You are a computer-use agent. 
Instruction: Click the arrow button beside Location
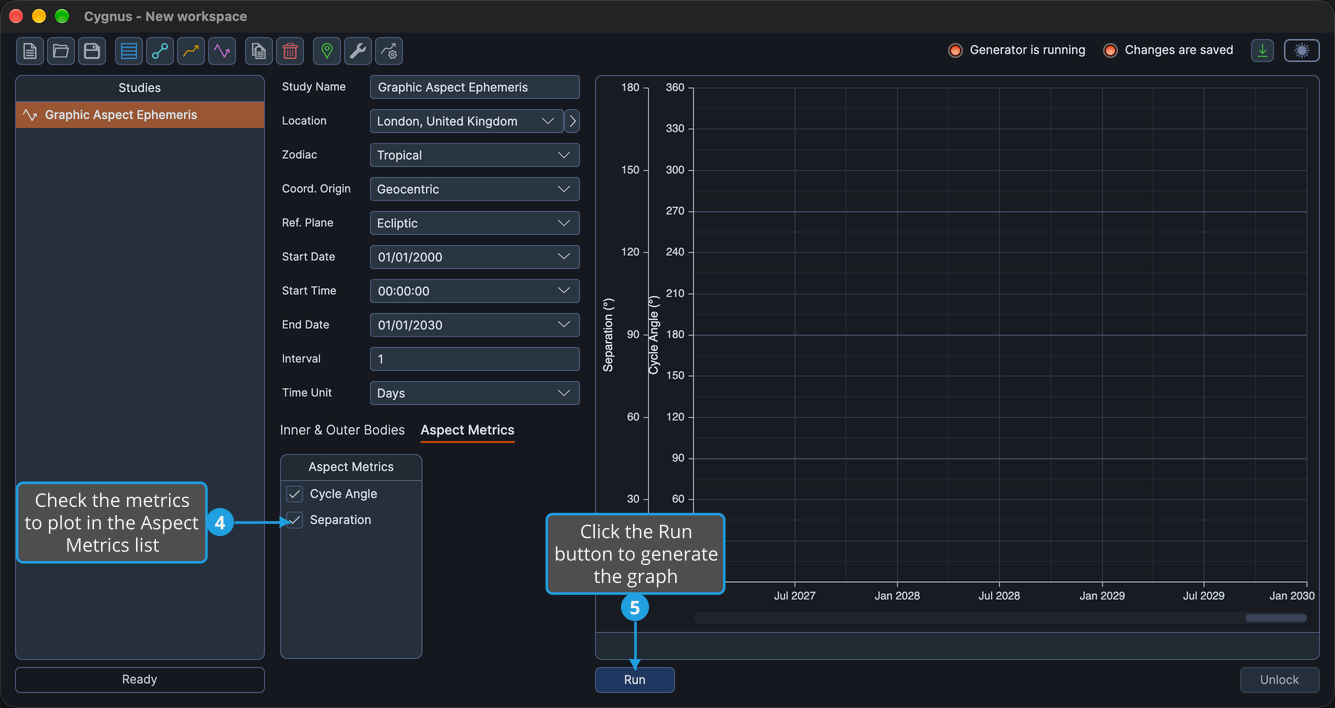pyautogui.click(x=572, y=121)
